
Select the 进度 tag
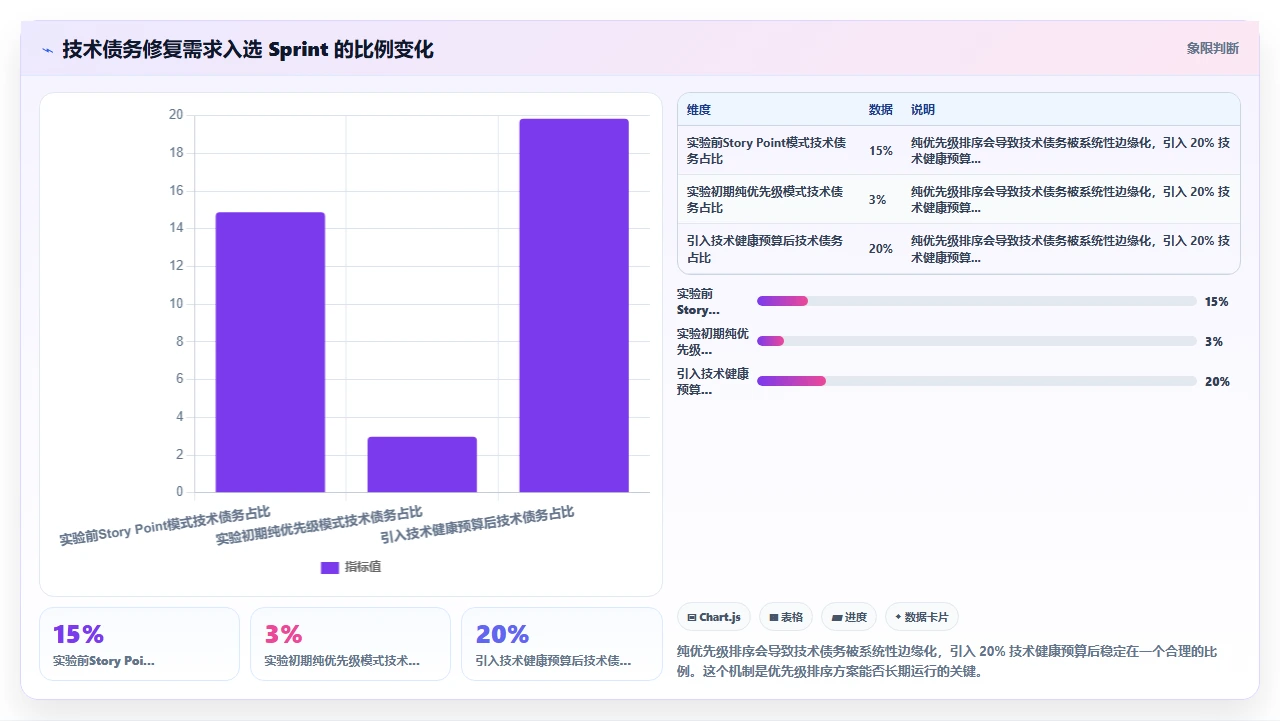tap(849, 617)
